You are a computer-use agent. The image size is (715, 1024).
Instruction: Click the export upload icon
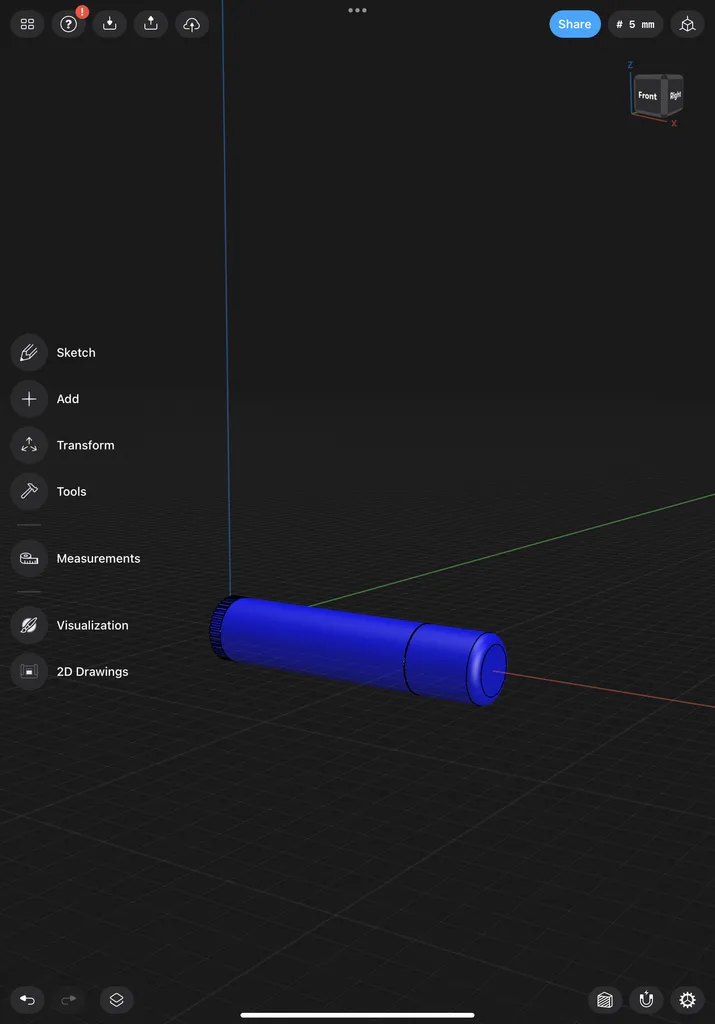[x=151, y=24]
